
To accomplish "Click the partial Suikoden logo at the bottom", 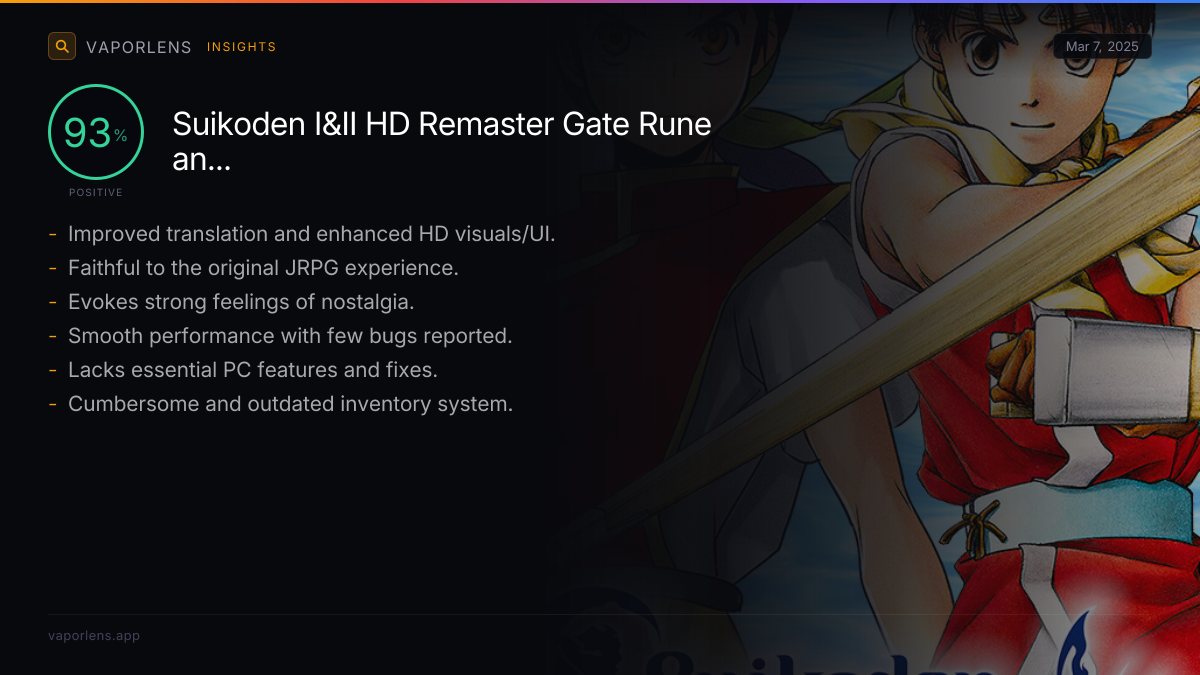I will [x=820, y=660].
